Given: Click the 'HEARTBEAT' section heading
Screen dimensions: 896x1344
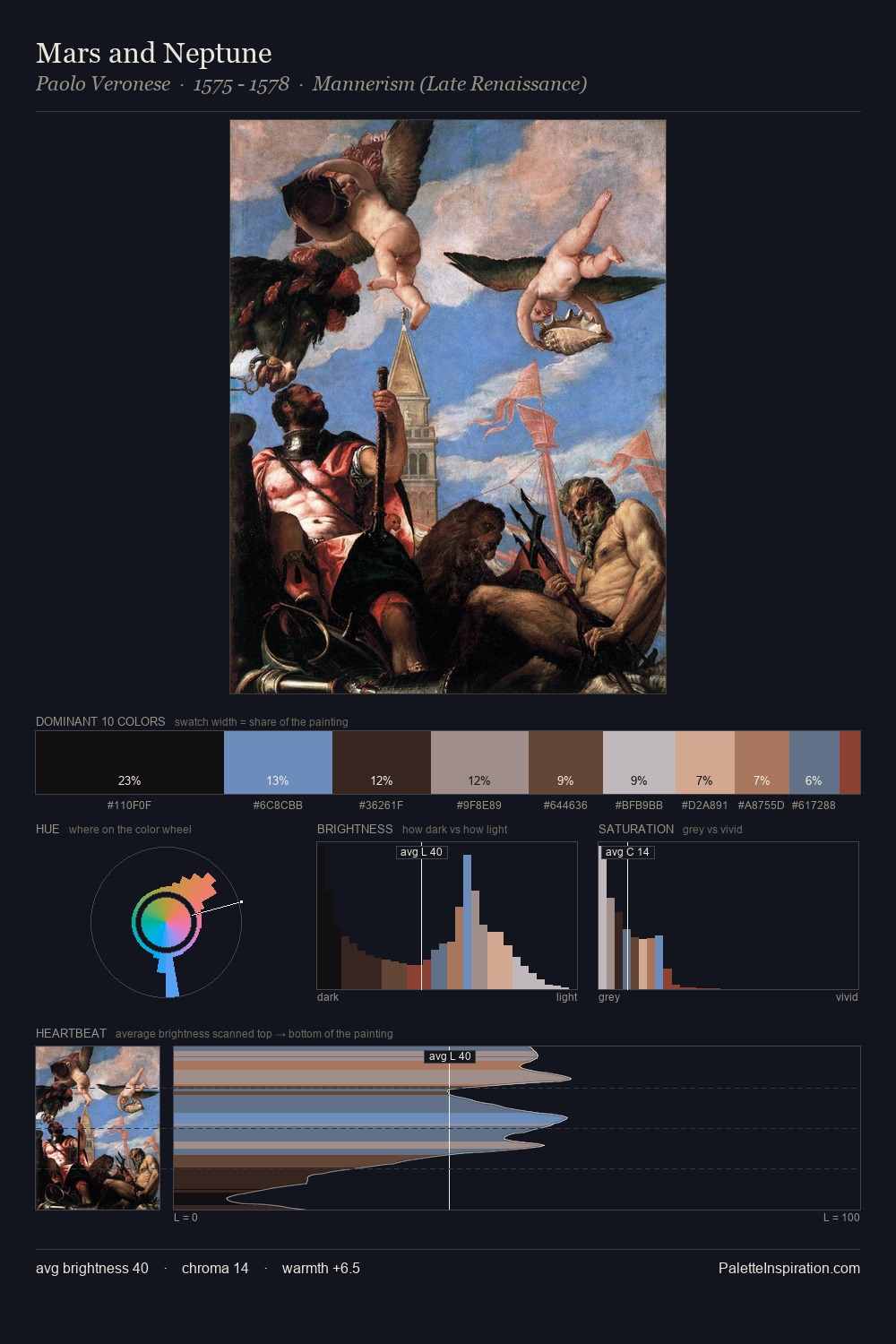Looking at the screenshot, I should tap(71, 1033).
